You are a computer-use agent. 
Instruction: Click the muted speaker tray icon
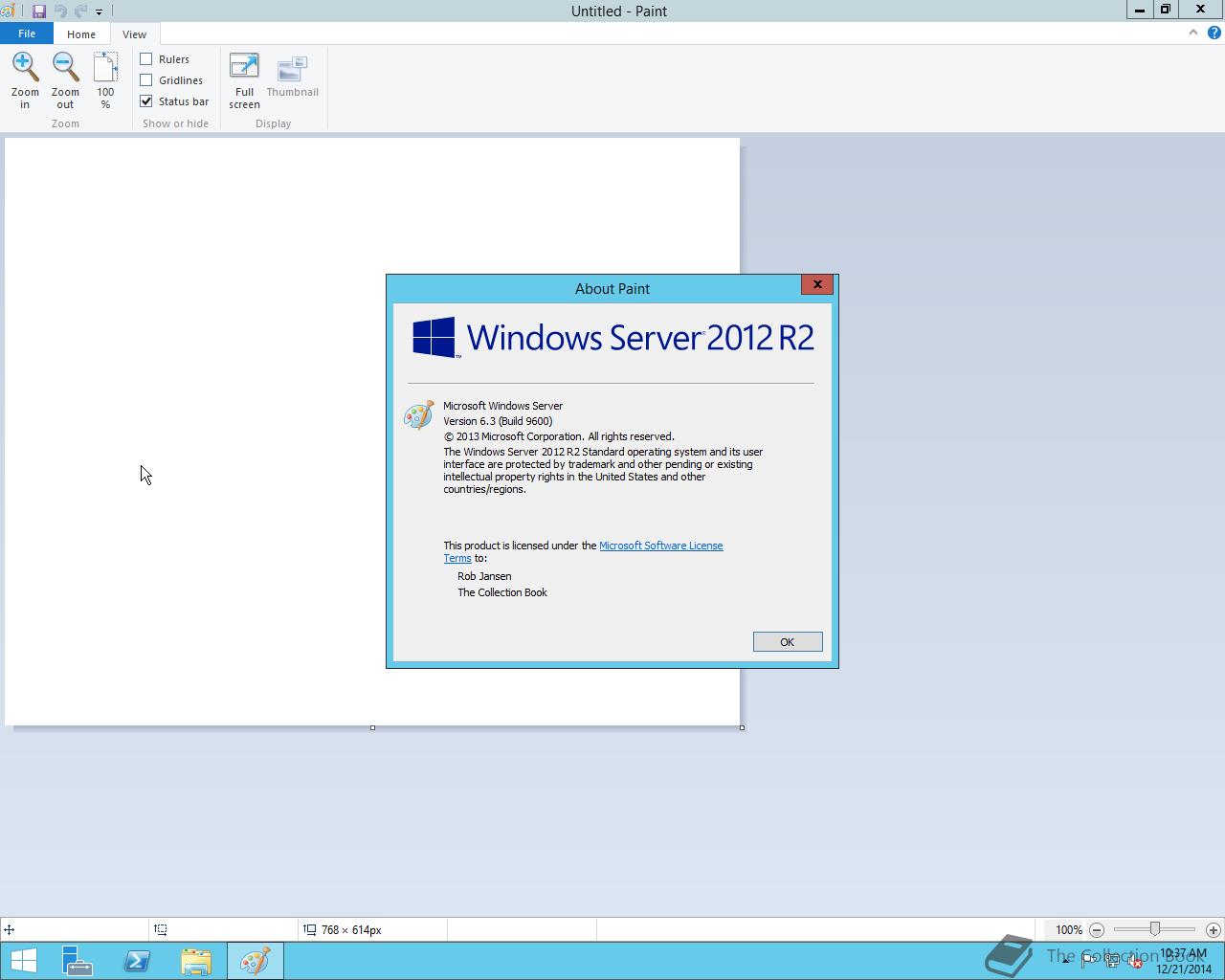click(1135, 961)
